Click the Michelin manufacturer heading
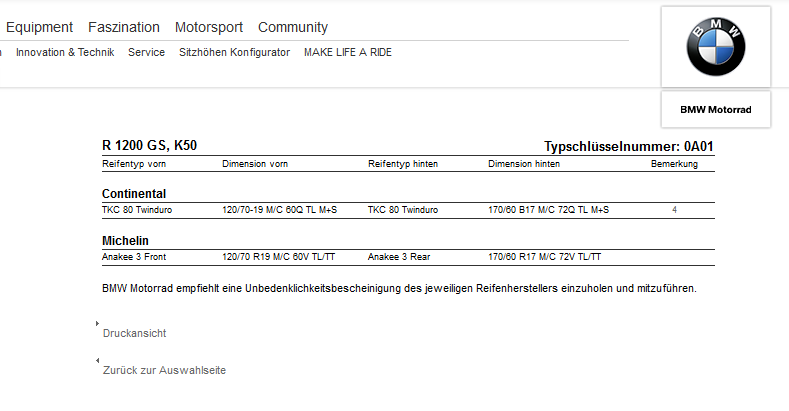 tap(125, 241)
